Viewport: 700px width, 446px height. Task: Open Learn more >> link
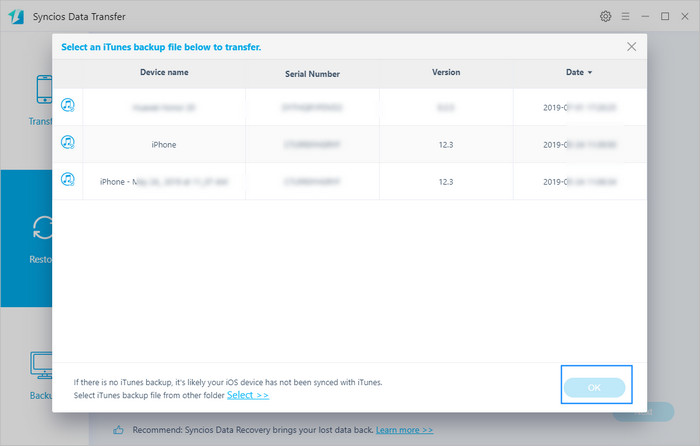[x=404, y=430]
